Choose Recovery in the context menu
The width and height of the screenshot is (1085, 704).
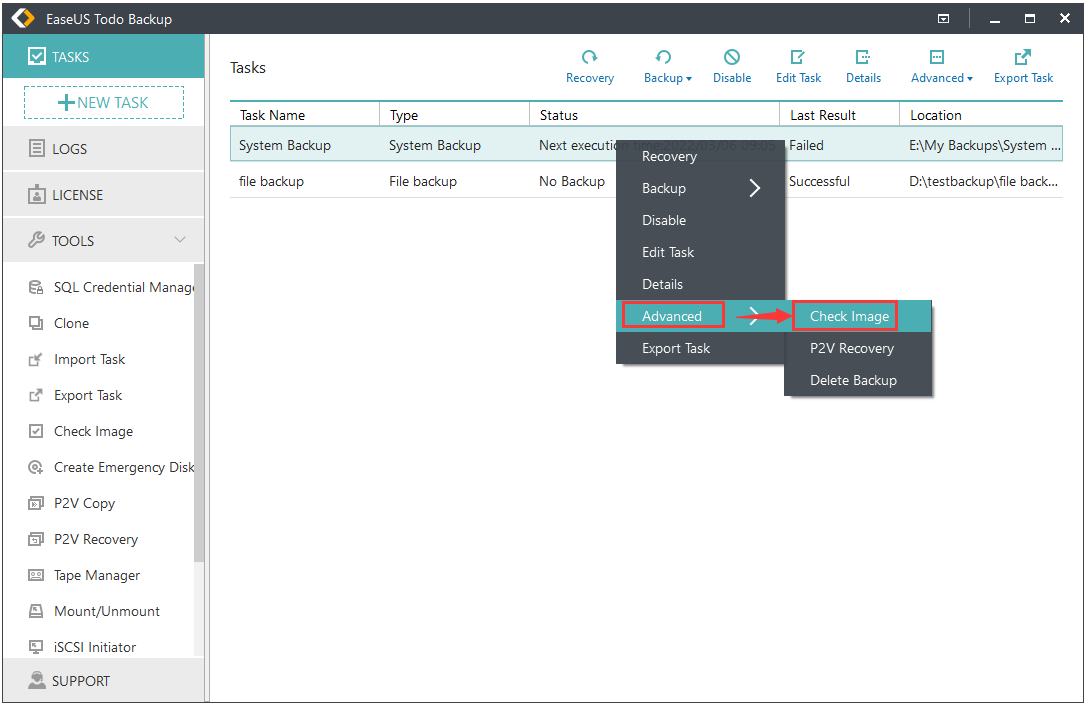coord(700,156)
